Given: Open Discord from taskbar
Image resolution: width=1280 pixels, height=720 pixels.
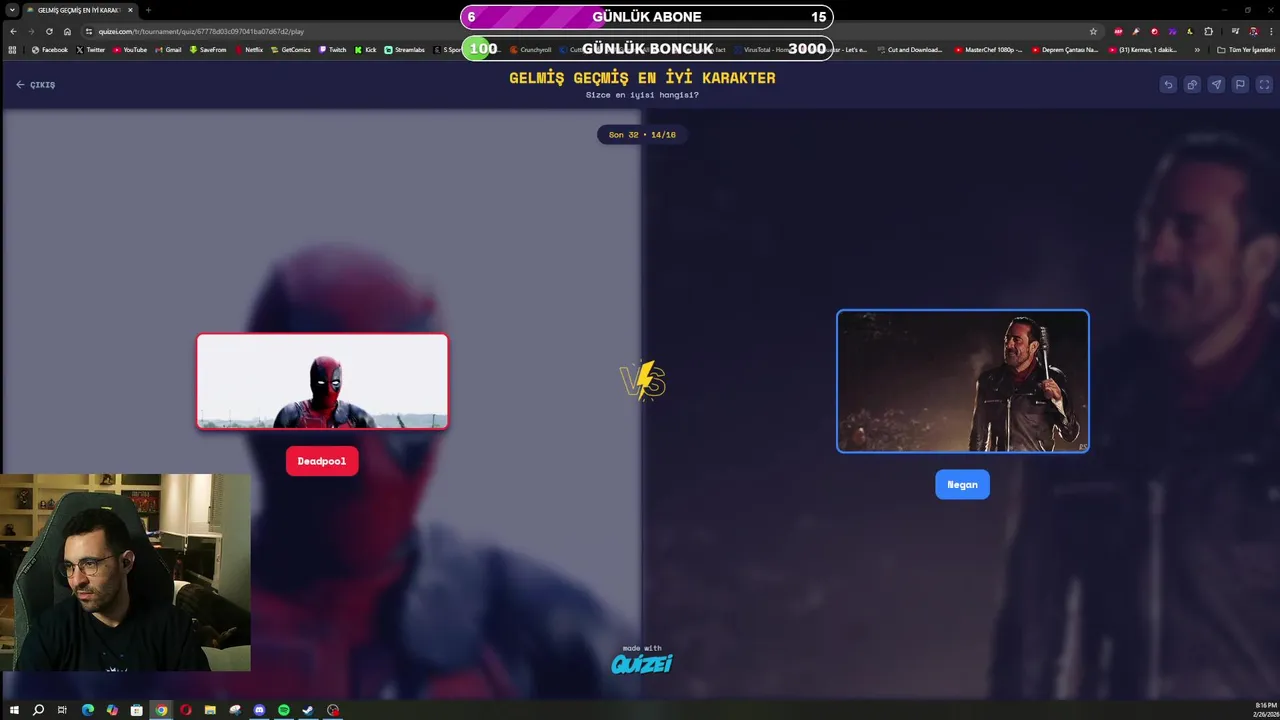Looking at the screenshot, I should (x=259, y=710).
